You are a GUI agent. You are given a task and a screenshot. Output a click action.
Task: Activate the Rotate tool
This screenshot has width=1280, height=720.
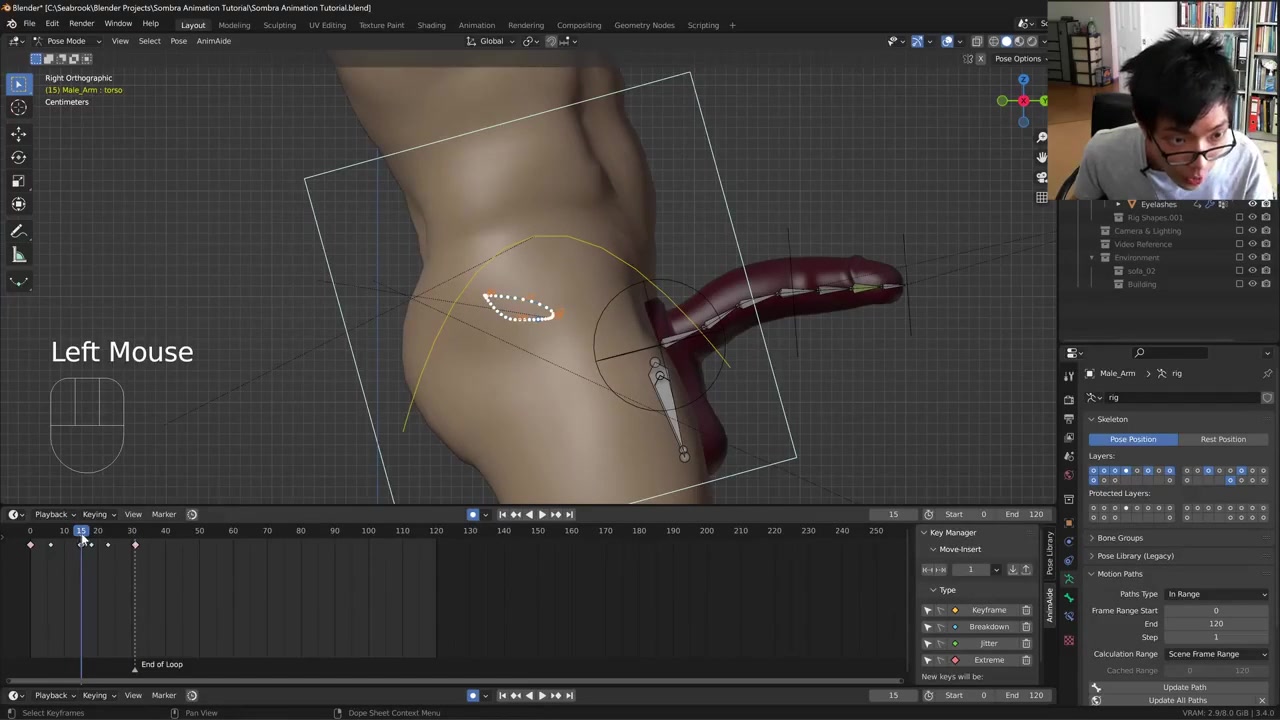pyautogui.click(x=18, y=157)
